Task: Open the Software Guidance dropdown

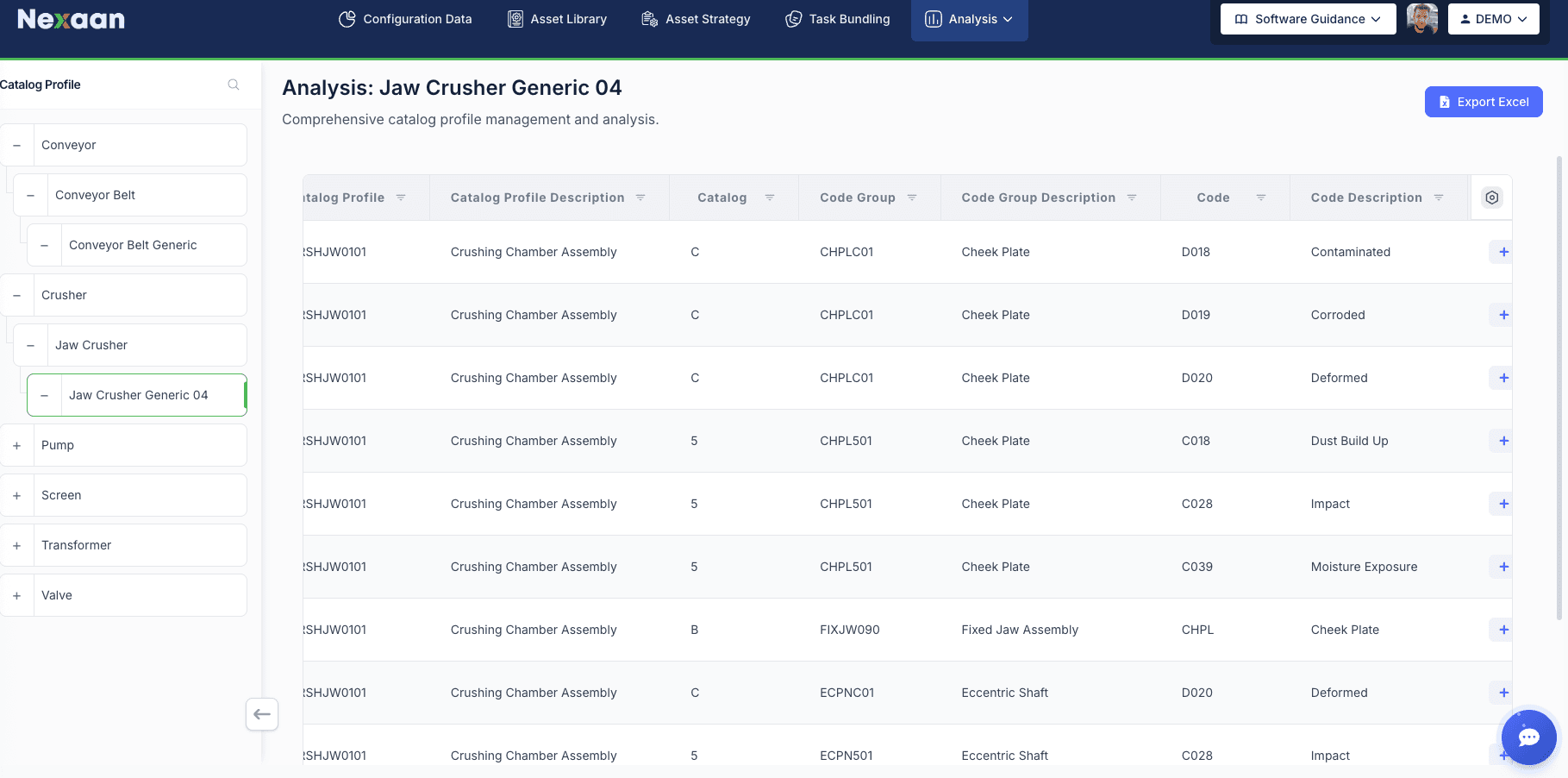Action: pyautogui.click(x=1308, y=19)
